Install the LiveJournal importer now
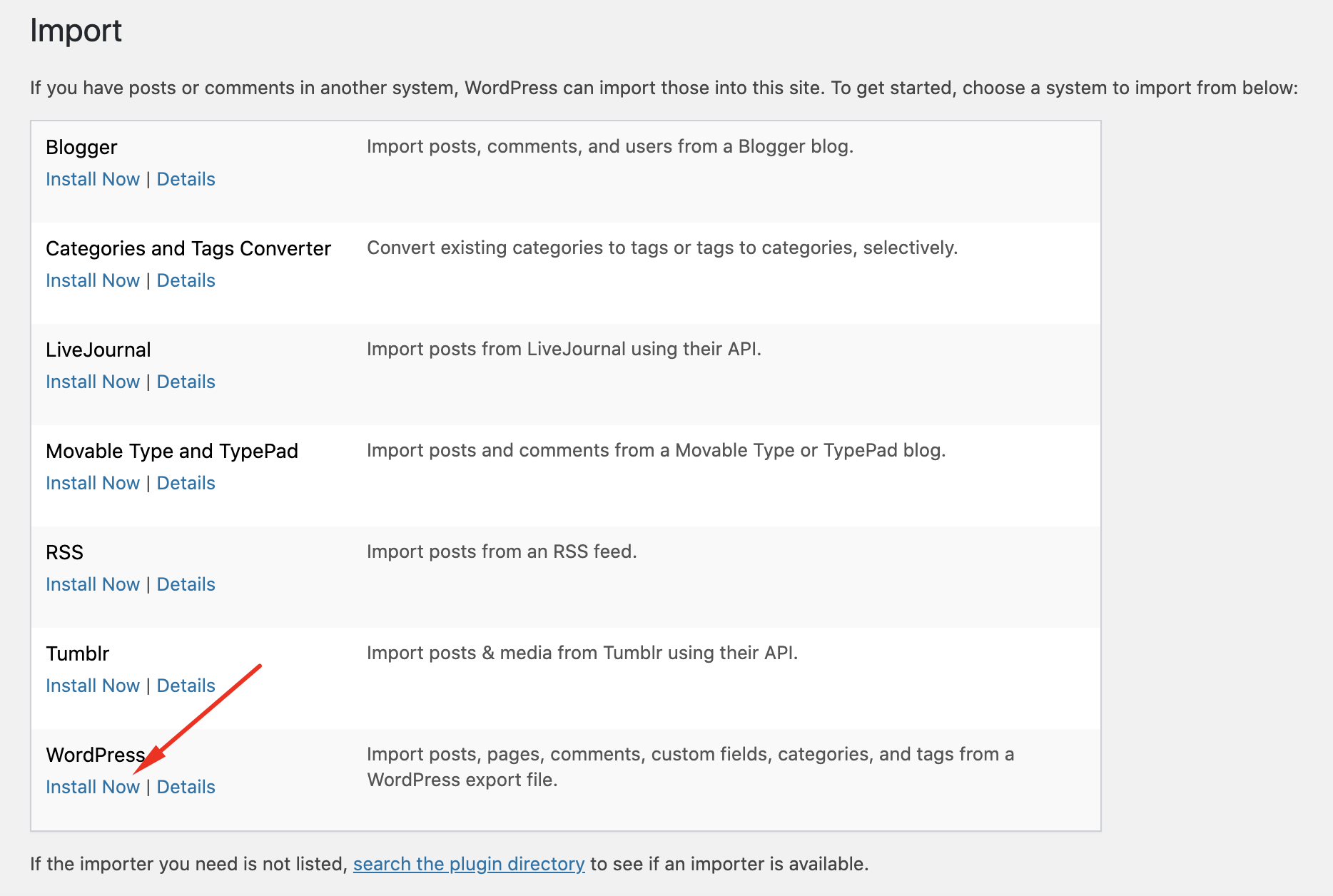This screenshot has height=896, width=1333. (93, 382)
